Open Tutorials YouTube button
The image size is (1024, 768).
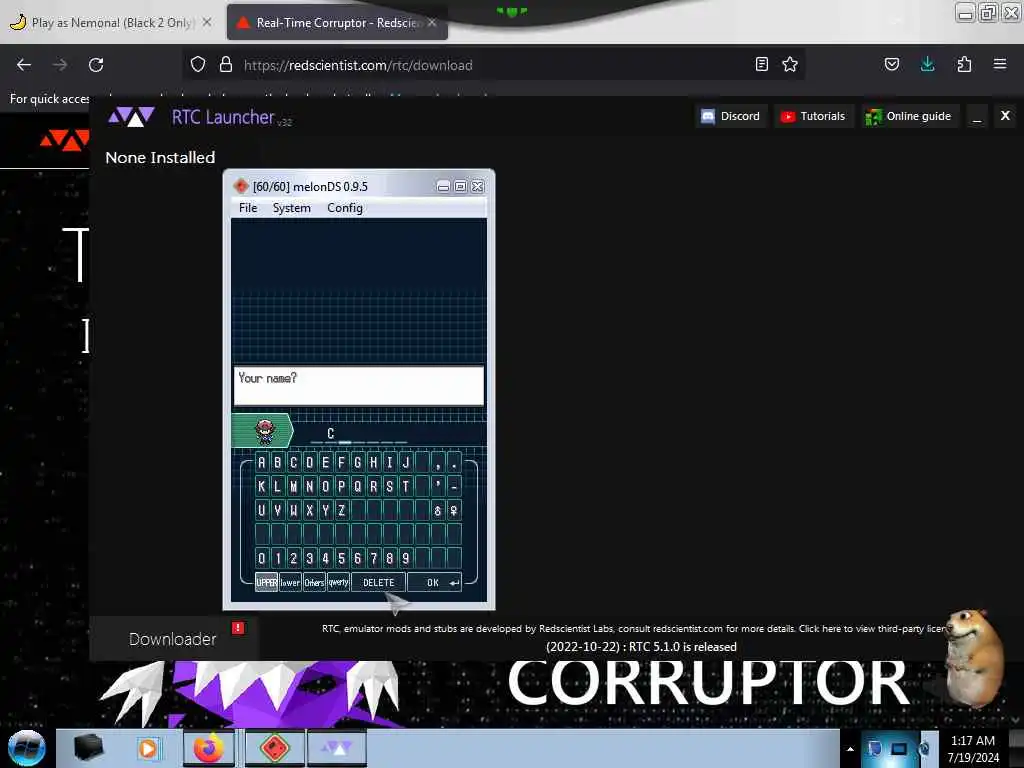814,116
